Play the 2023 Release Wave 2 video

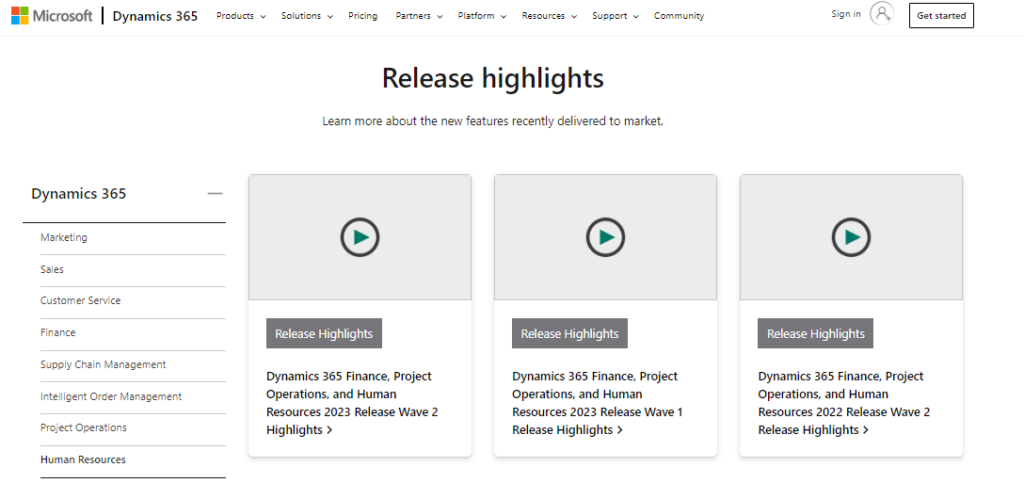[360, 237]
